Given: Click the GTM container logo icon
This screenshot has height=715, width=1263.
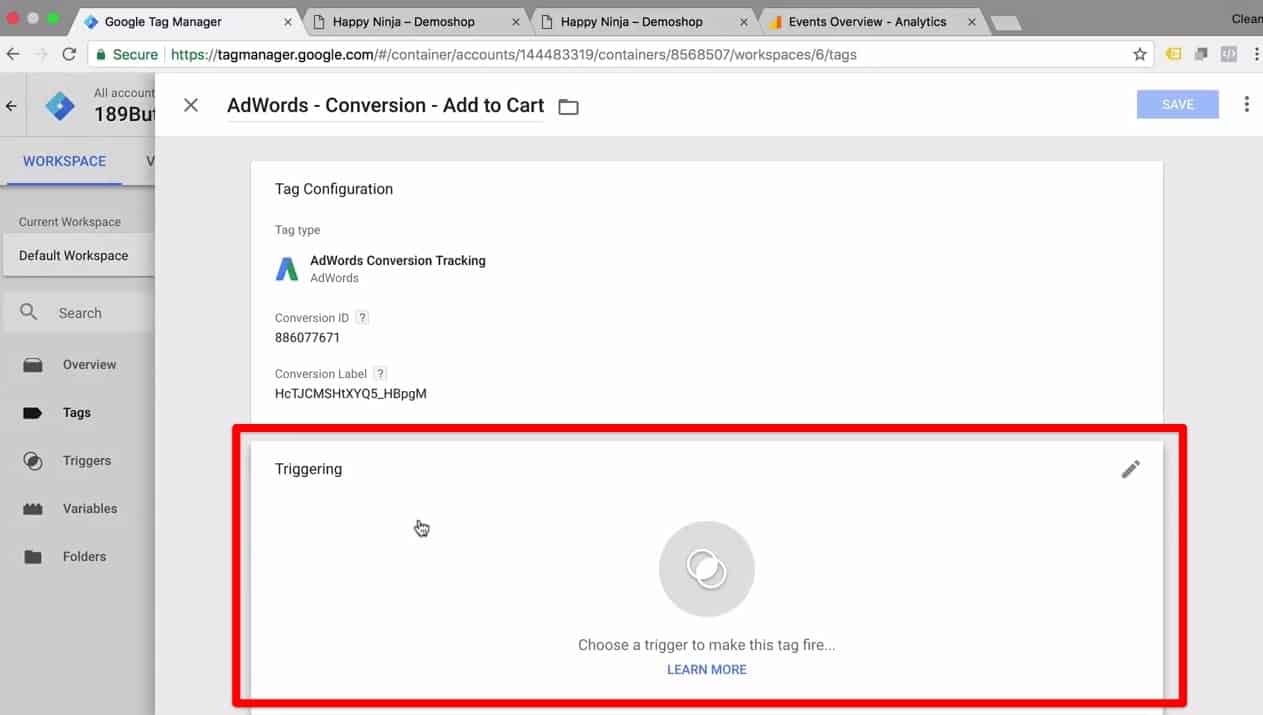Looking at the screenshot, I should pos(59,105).
